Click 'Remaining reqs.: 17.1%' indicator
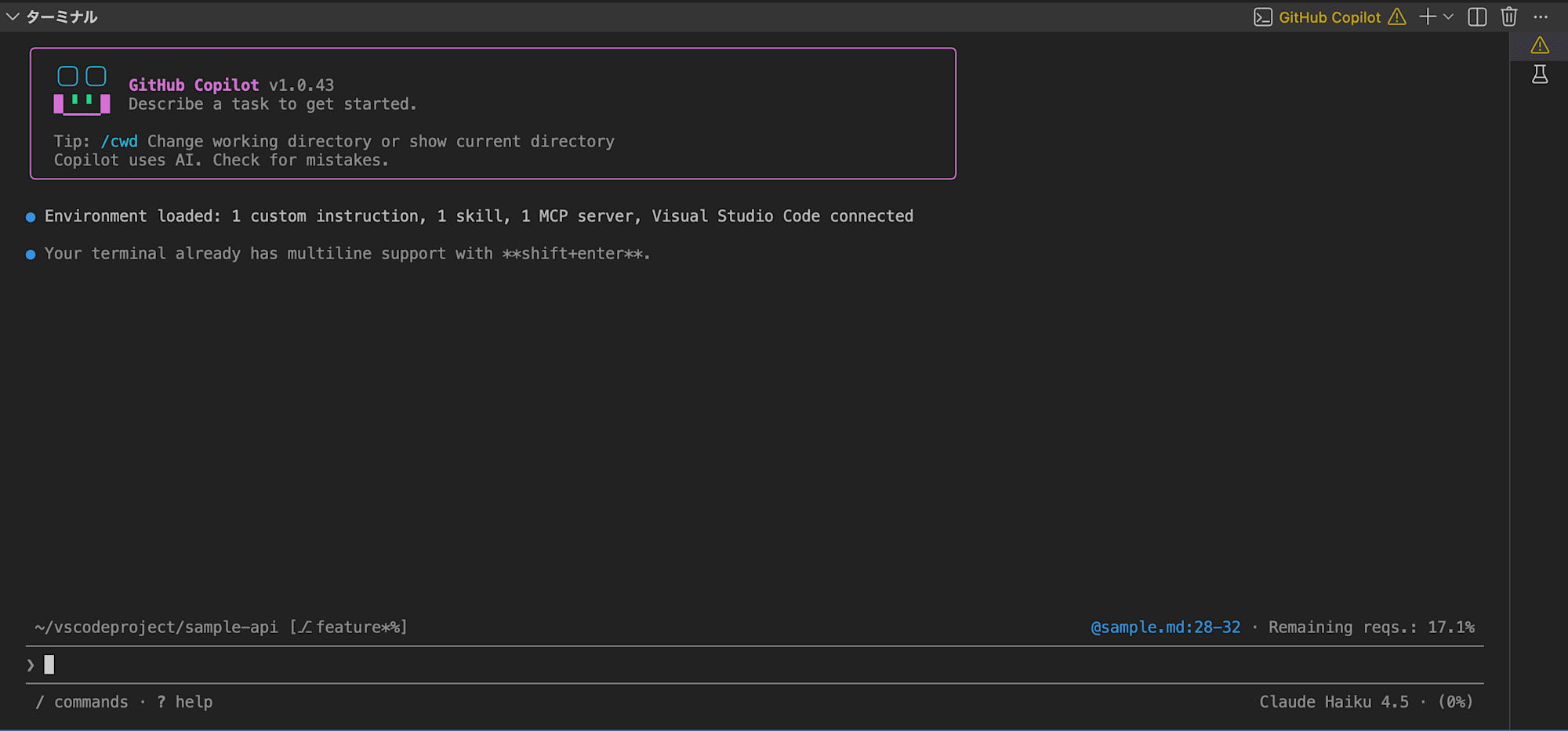This screenshot has height=731, width=1568. [x=1372, y=628]
